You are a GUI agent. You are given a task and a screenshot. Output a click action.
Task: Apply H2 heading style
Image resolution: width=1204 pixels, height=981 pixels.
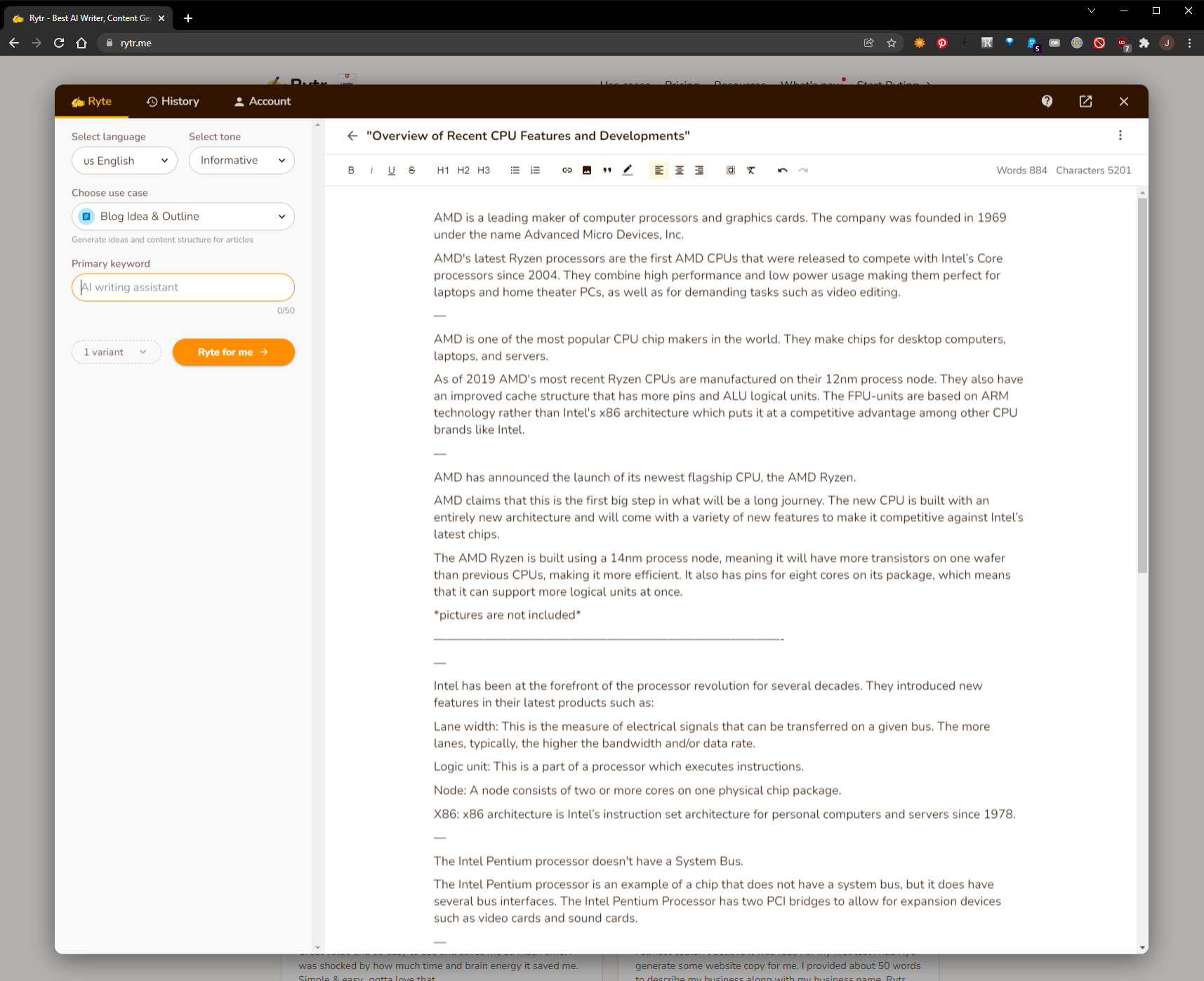[463, 171]
